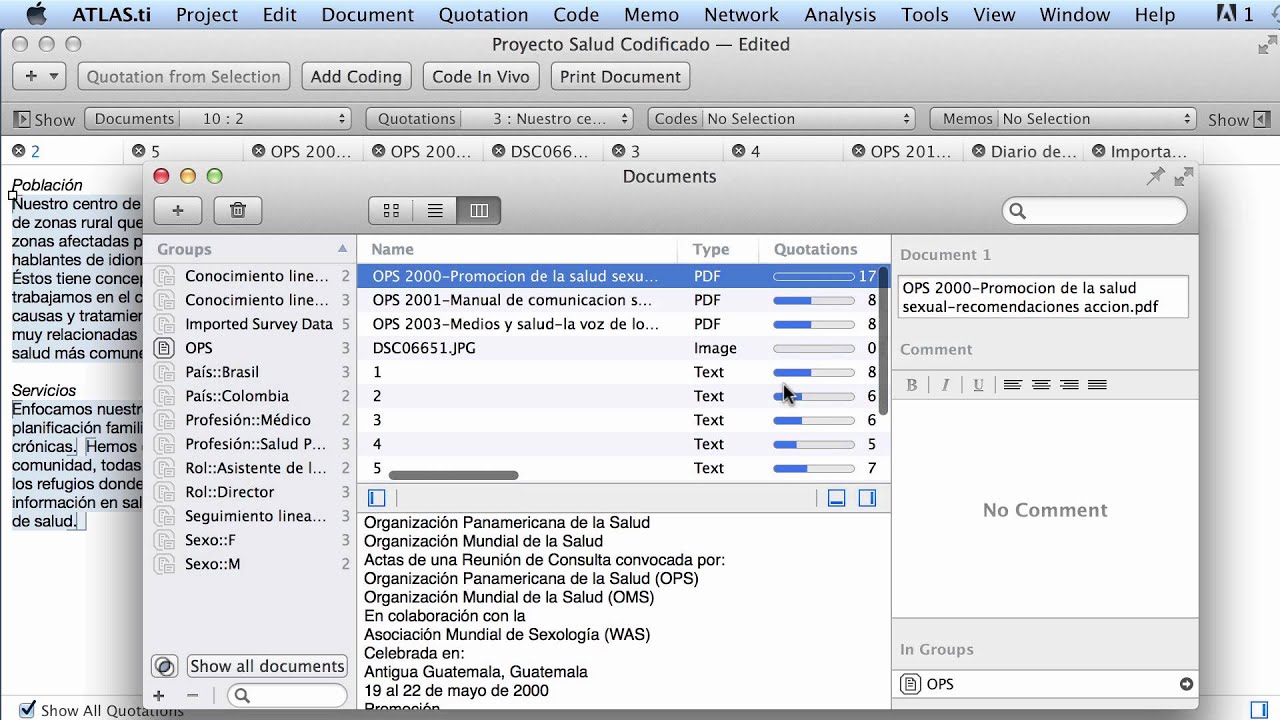
Task: Click quotation bar for DSC06651.JPG row
Action: tap(814, 348)
